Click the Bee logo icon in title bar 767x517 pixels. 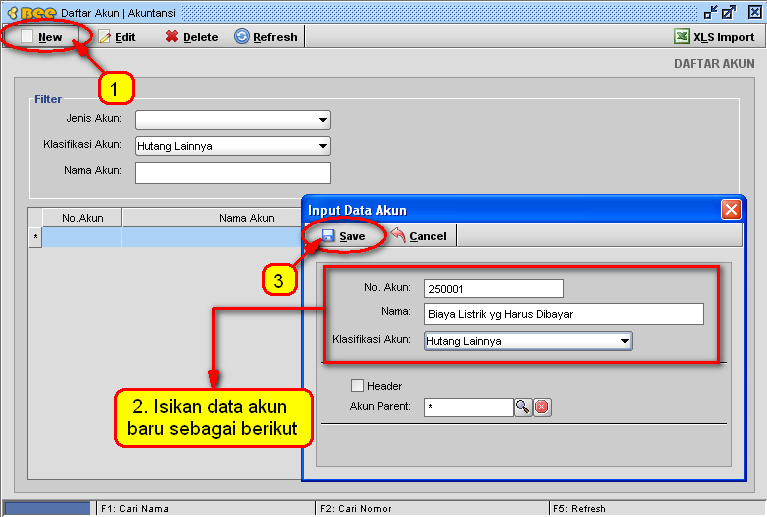tap(31, 13)
